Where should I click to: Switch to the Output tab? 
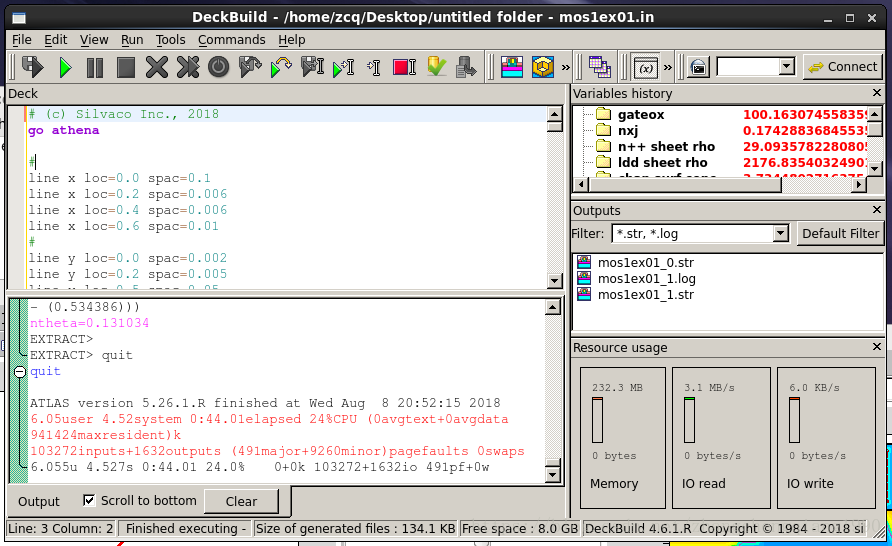click(x=39, y=501)
